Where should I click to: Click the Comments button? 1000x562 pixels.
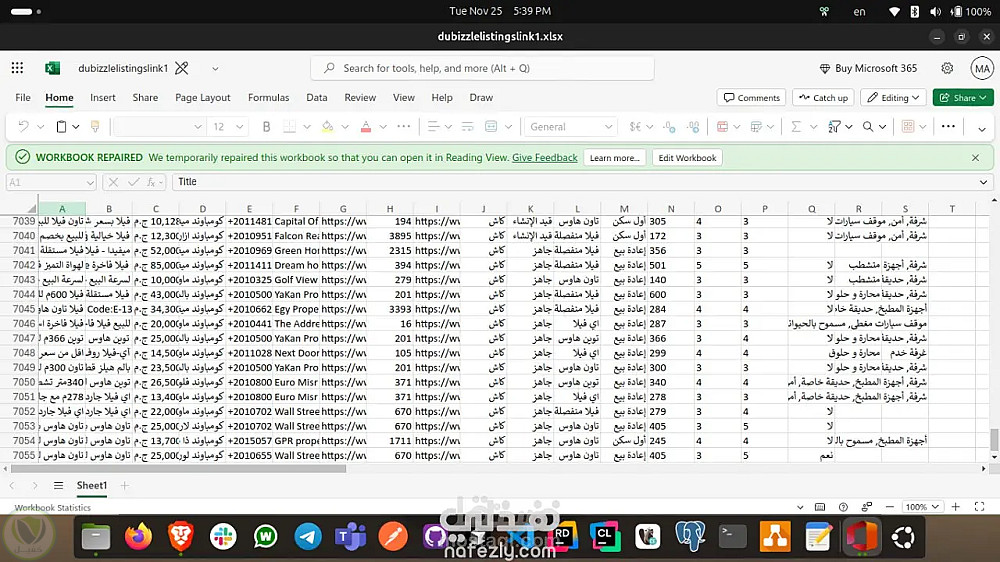click(751, 98)
